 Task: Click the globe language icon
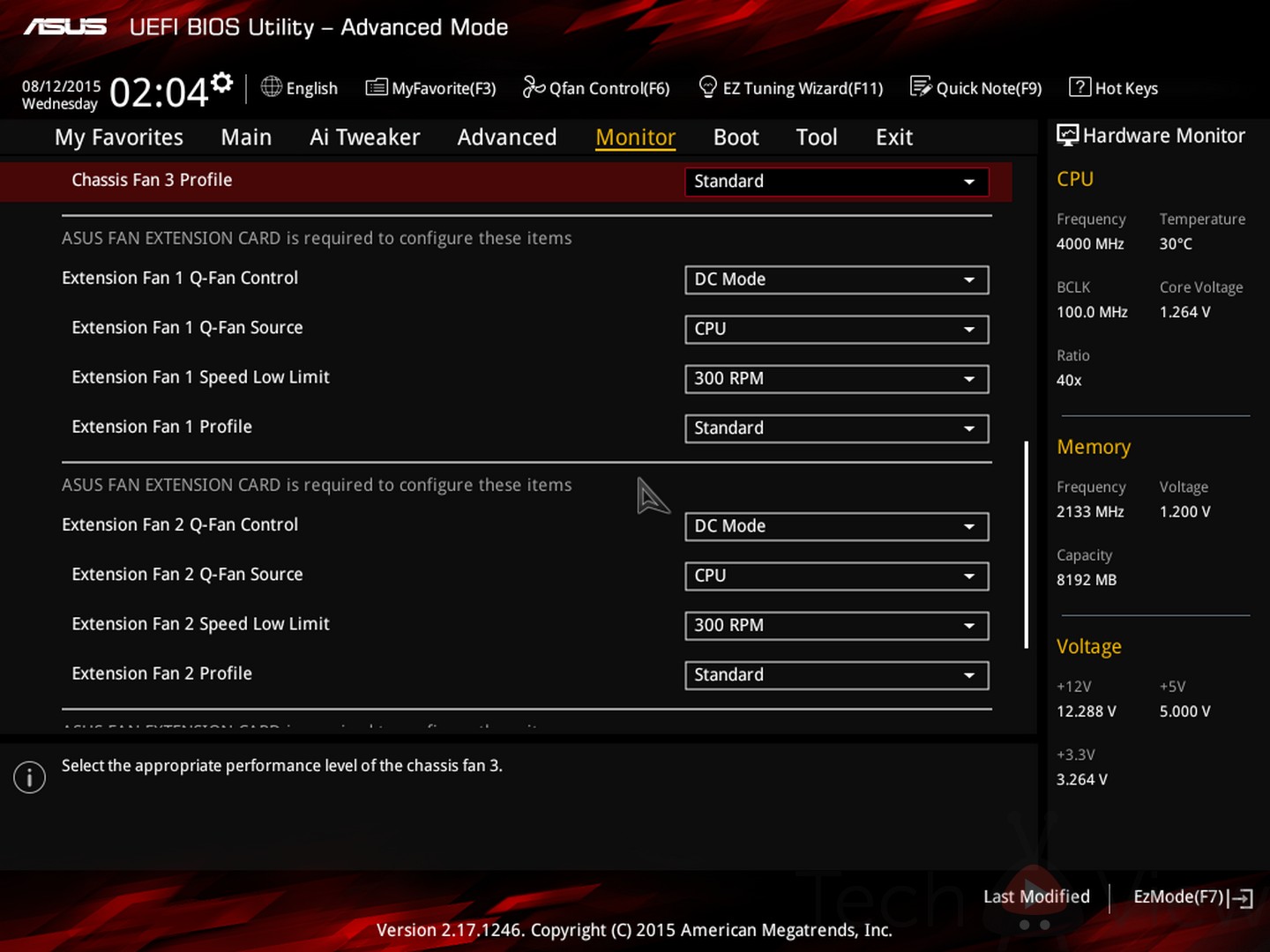tap(272, 86)
